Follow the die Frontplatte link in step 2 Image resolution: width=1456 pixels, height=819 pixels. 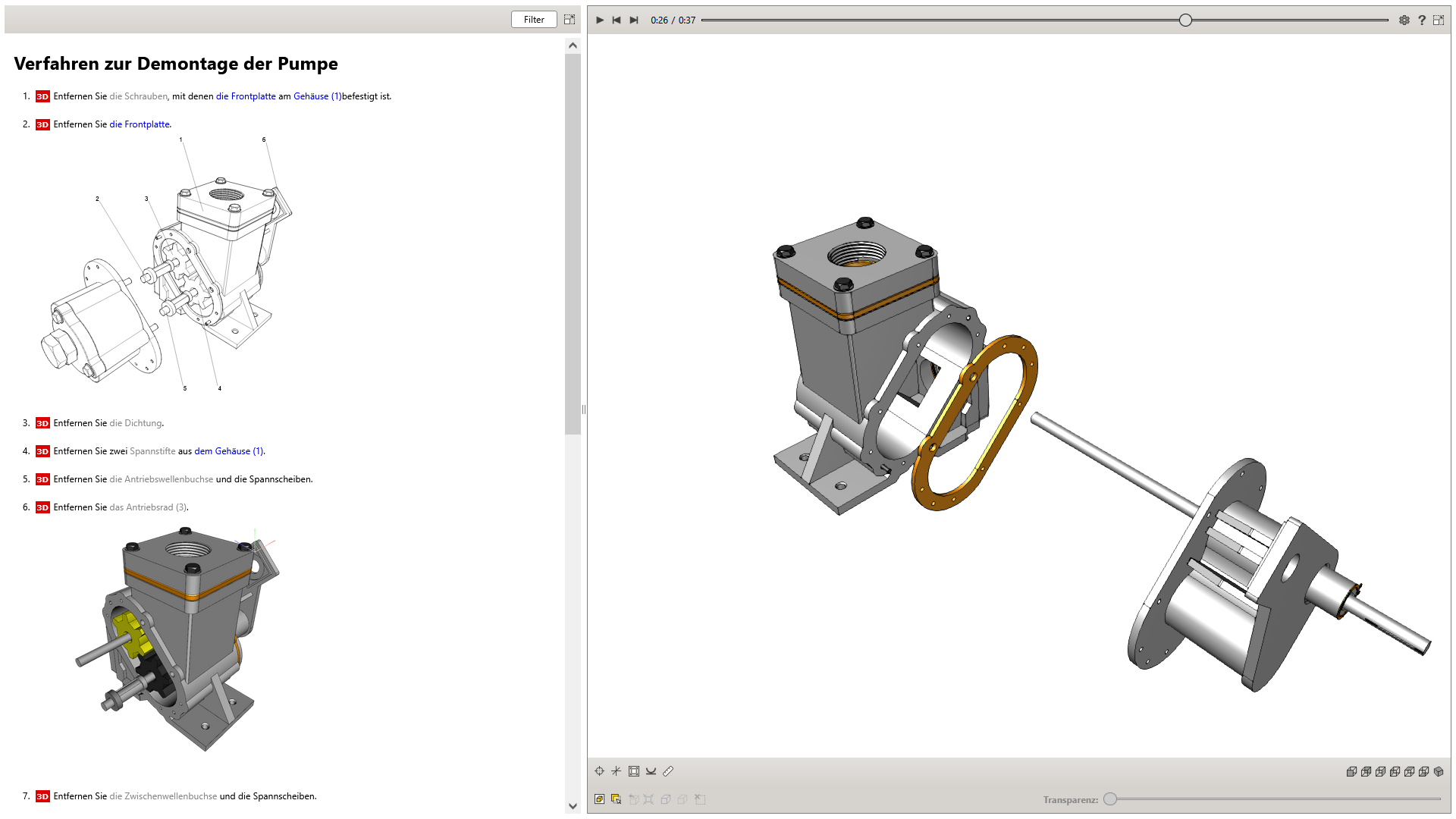pos(140,124)
